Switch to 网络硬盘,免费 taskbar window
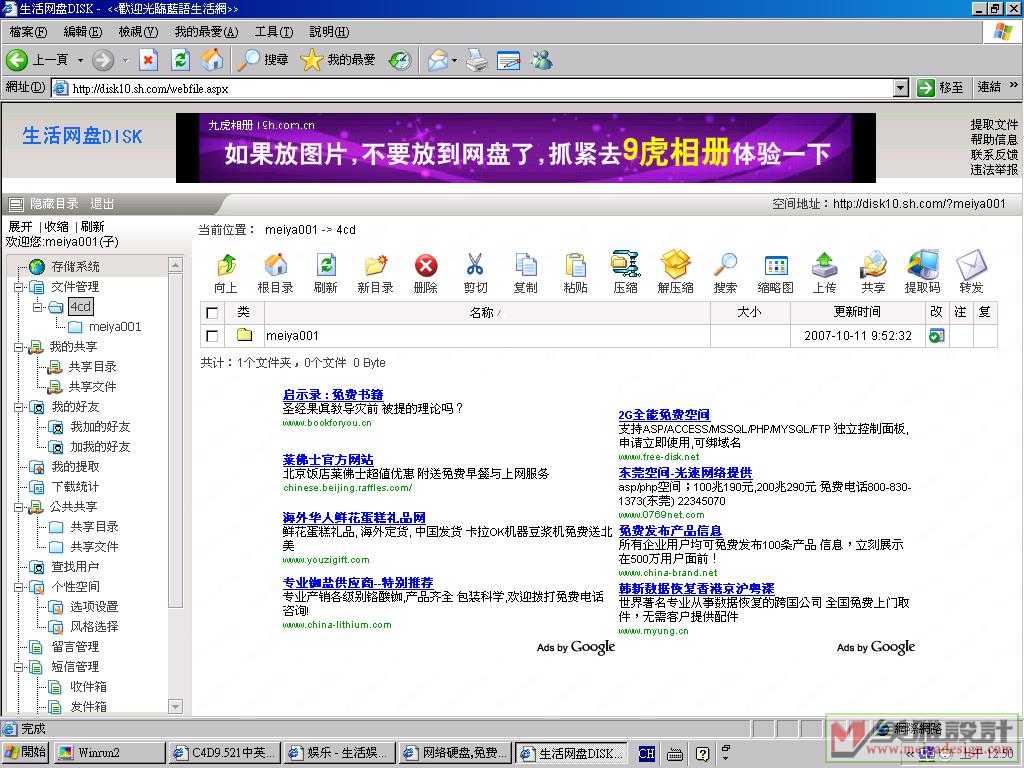Image resolution: width=1024 pixels, height=768 pixels. [x=455, y=752]
